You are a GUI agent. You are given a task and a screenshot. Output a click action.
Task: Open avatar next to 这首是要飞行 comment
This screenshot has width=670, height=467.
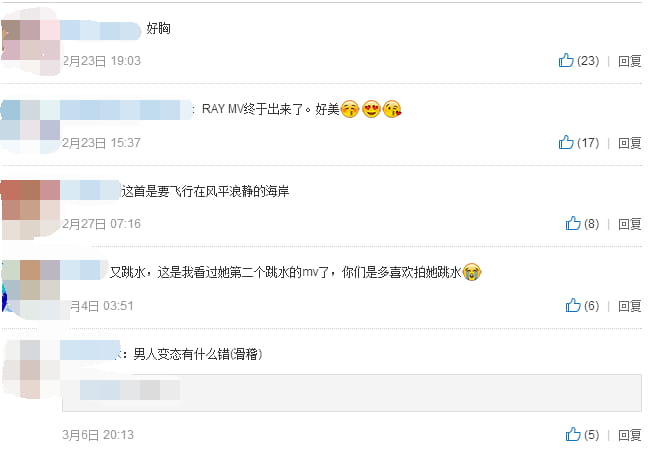coord(30,209)
